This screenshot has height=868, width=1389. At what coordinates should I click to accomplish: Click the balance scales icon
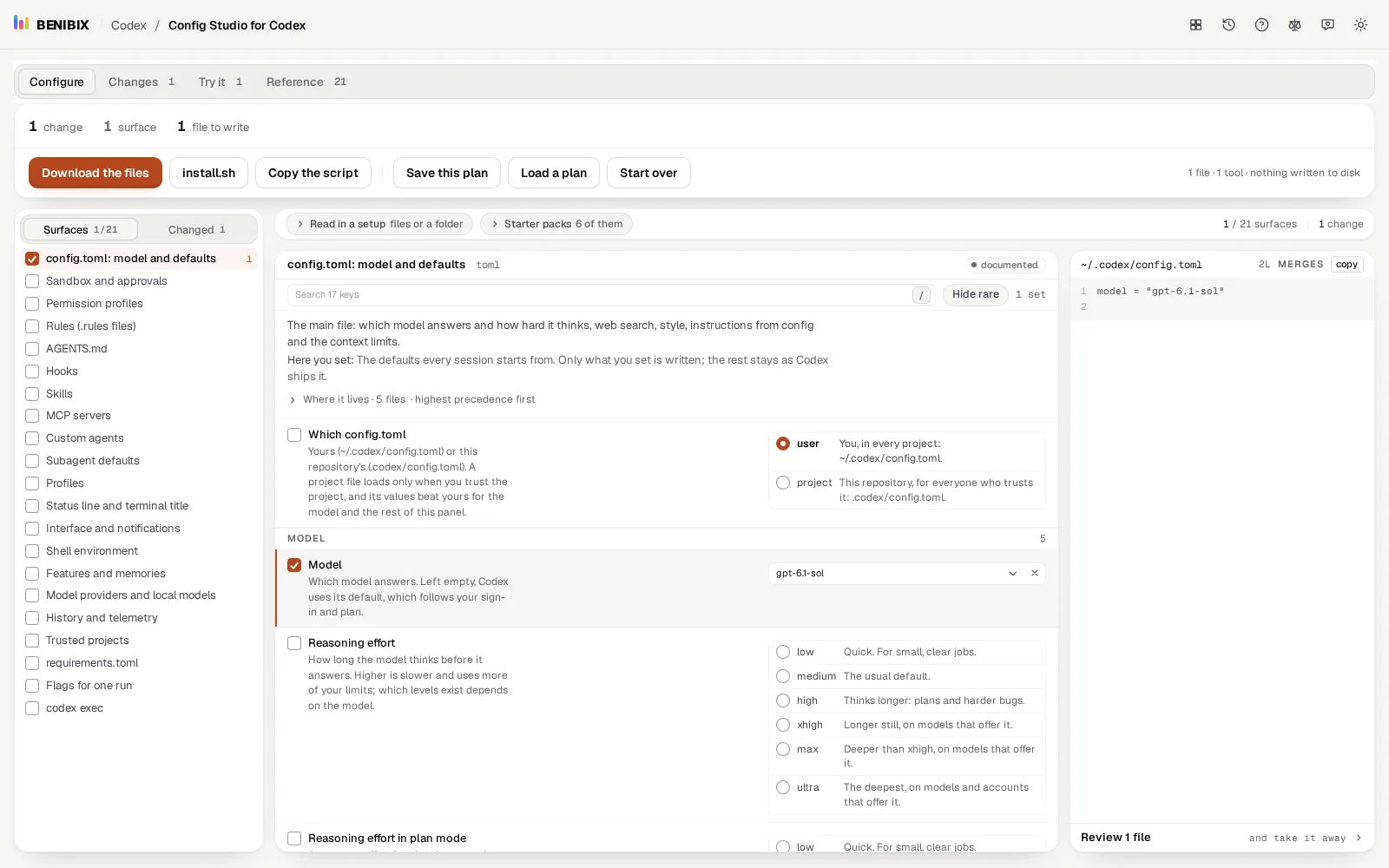[x=1294, y=25]
